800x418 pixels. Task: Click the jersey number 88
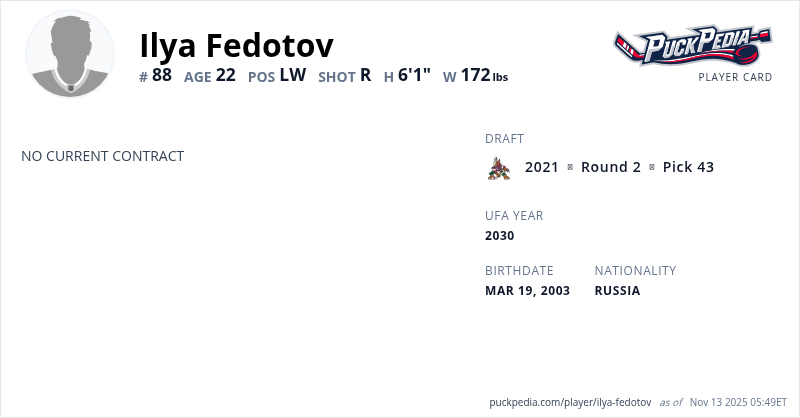[x=162, y=75]
